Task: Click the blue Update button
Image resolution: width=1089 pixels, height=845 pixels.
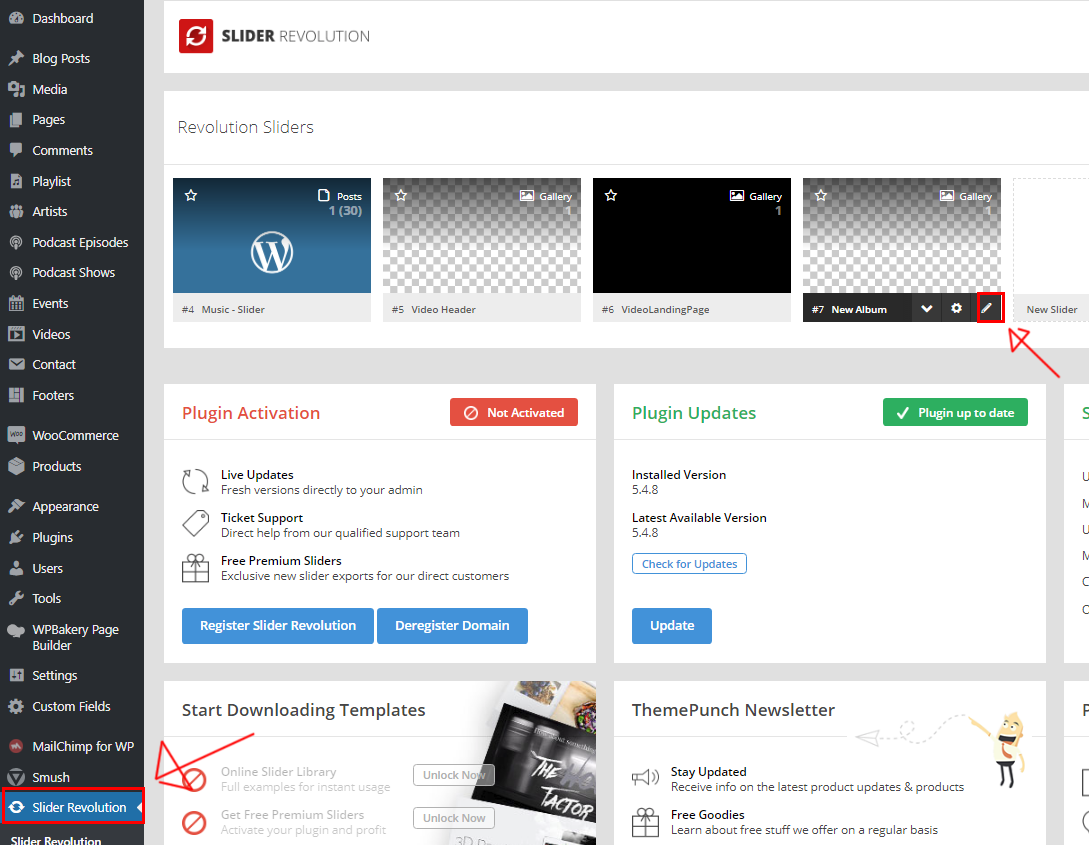Action: pos(672,626)
